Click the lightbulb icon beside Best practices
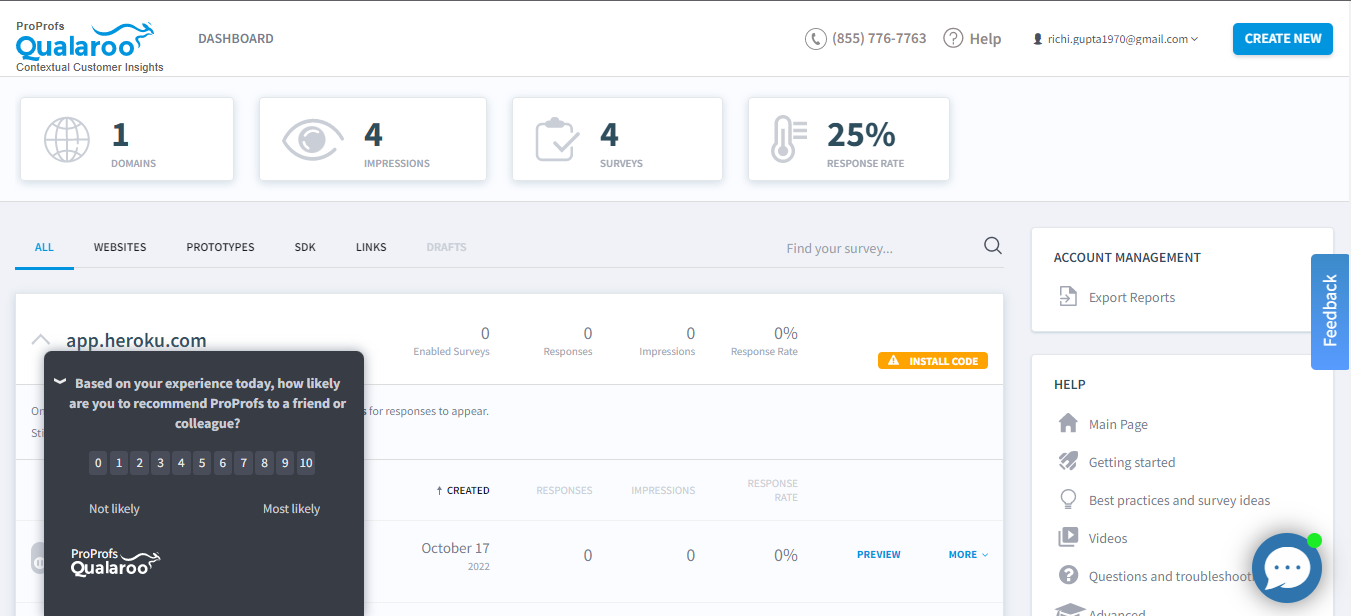The image size is (1351, 616). pos(1068,499)
